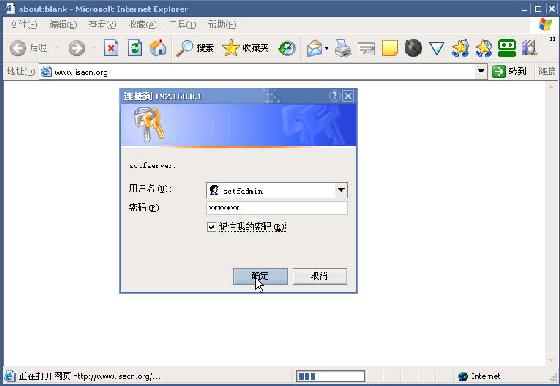Image resolution: width=560 pixels, height=386 pixels.
Task: Click the status bar page icon
Action: (10, 376)
